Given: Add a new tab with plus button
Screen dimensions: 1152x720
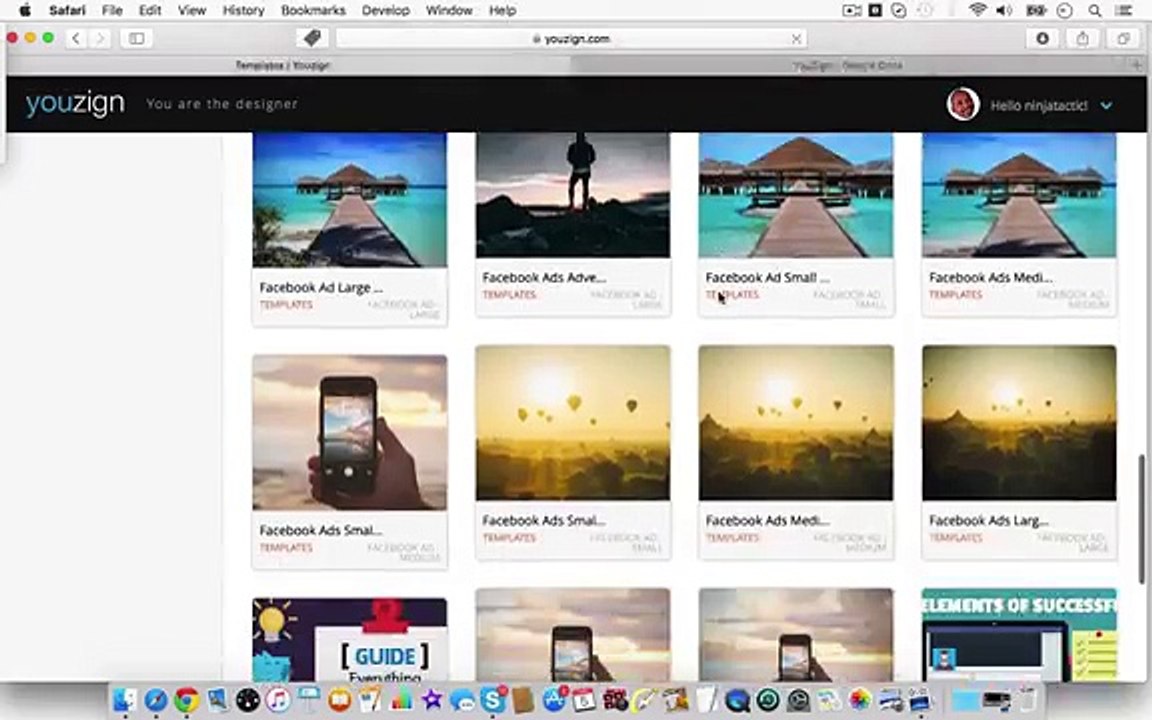Looking at the screenshot, I should (1137, 65).
